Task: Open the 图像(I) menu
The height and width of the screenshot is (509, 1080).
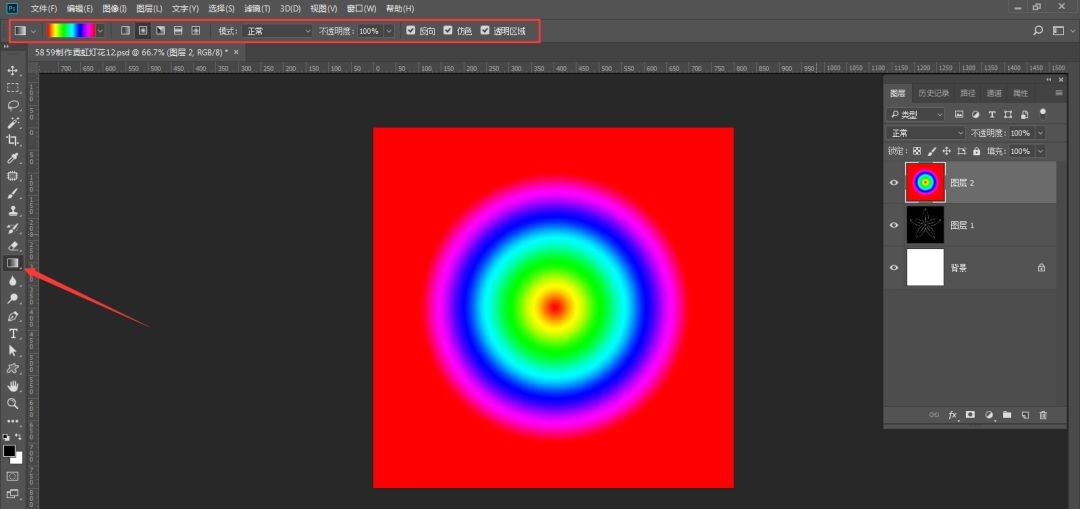Action: (114, 8)
